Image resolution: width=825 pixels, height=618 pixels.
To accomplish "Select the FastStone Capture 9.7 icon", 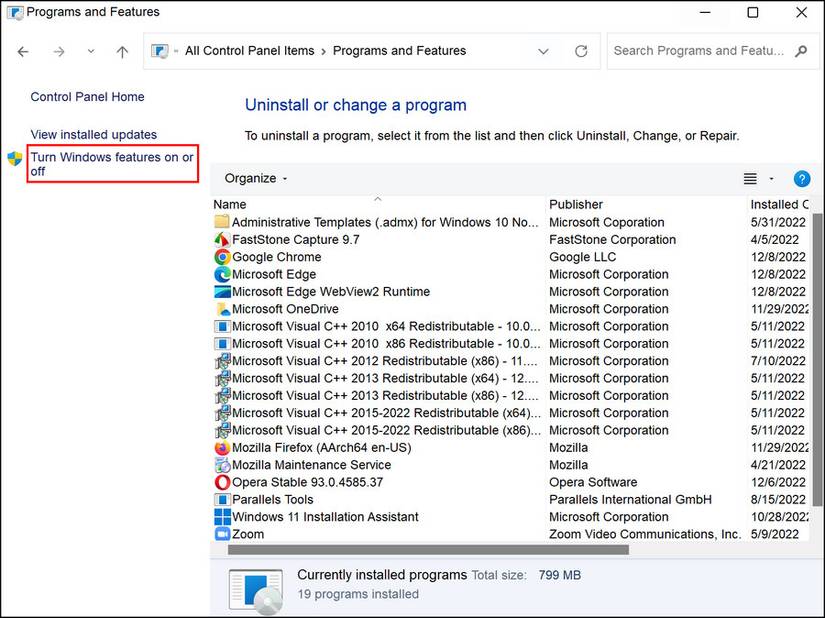I will click(x=222, y=239).
